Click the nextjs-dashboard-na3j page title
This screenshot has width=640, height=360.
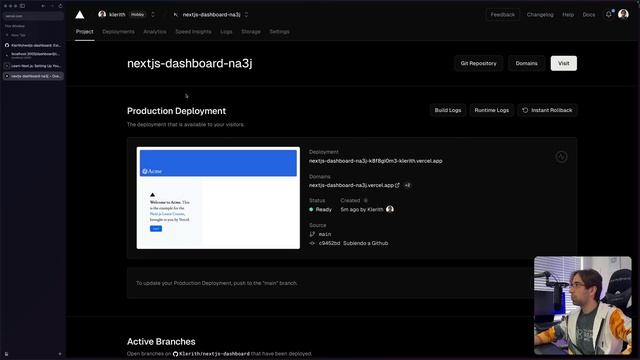[x=190, y=64]
